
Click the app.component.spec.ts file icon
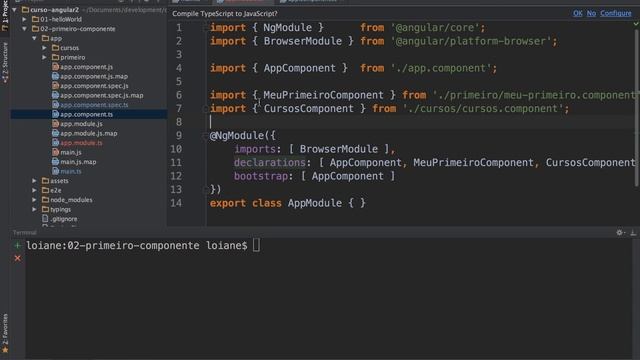[x=56, y=105]
